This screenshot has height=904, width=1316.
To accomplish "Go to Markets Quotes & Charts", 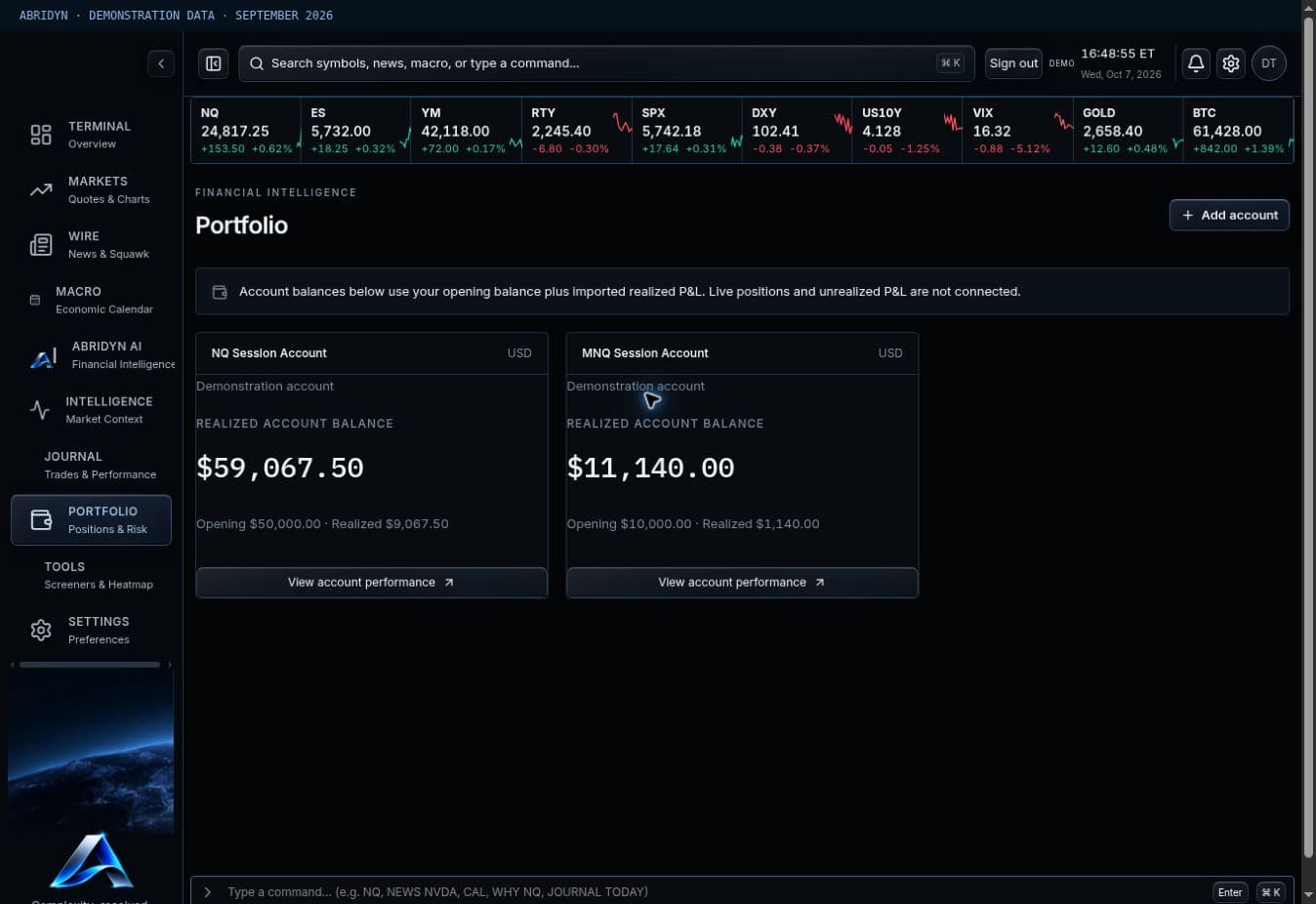I will click(x=91, y=189).
